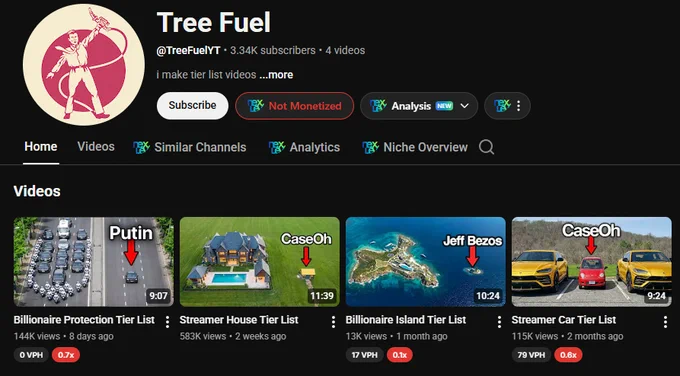
Task: Expand the Analysis dropdown chevron
Action: 464,106
